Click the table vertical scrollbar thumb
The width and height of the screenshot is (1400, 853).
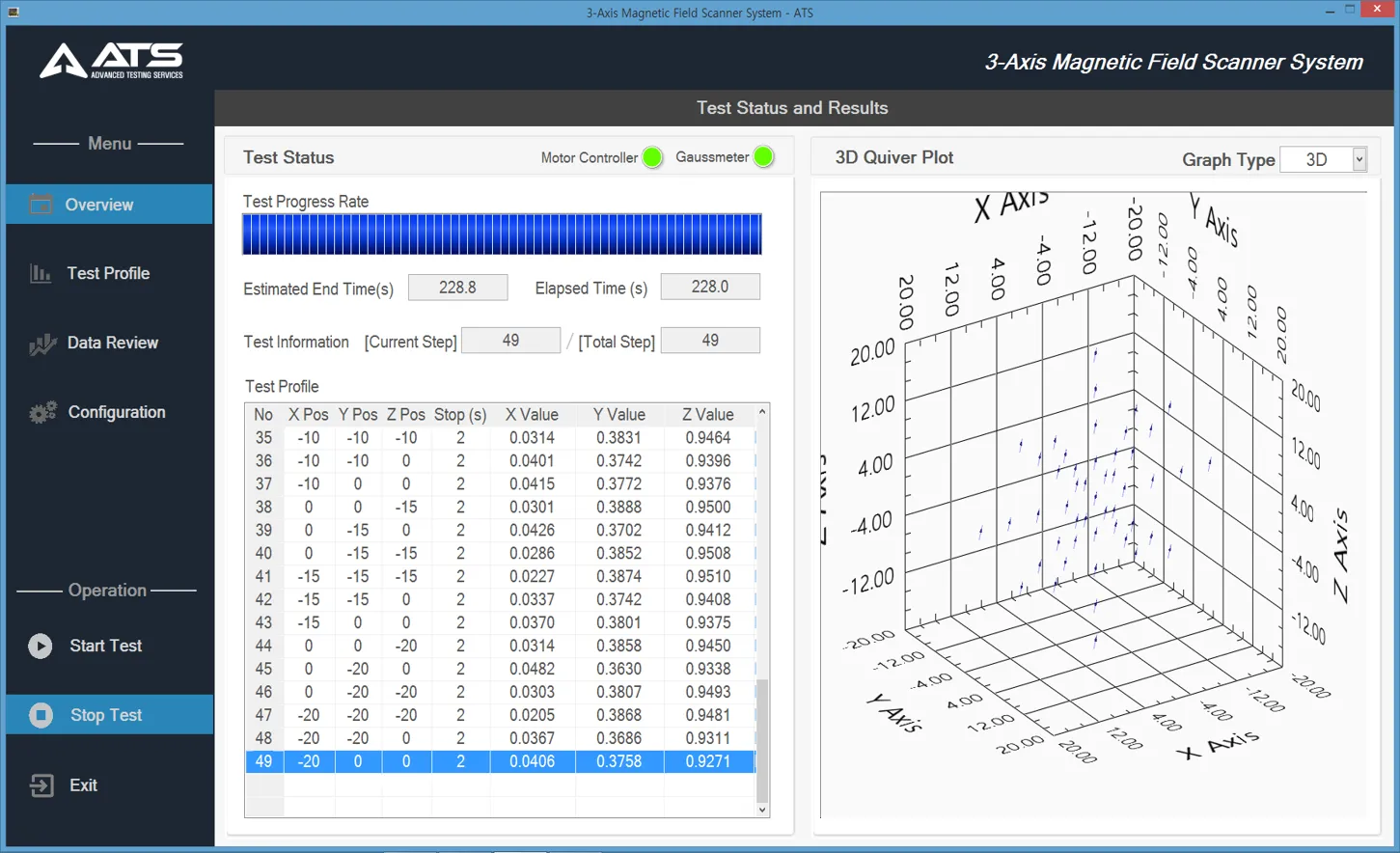point(762,740)
